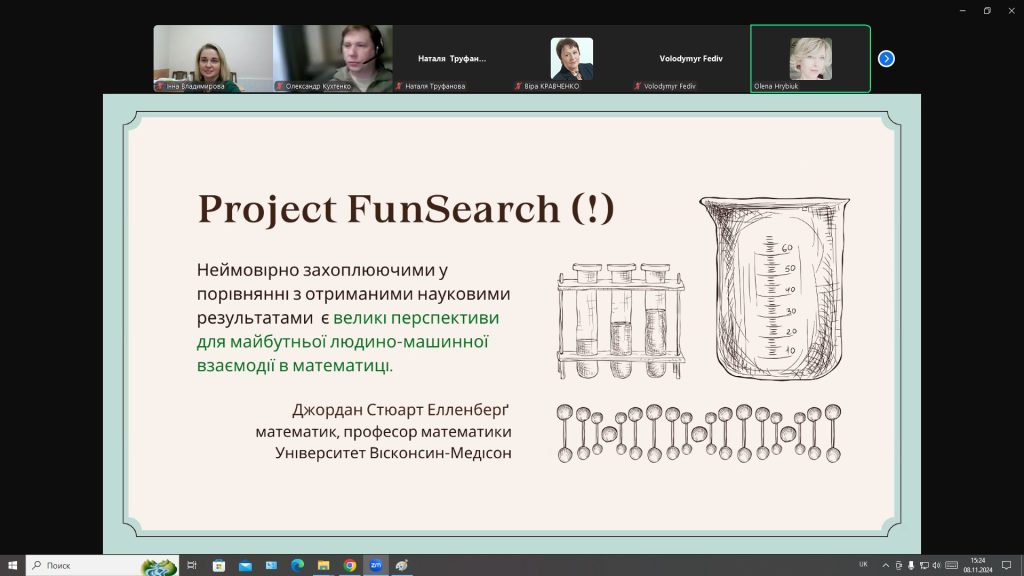
Task: Open the notifications action center
Action: tap(1006, 566)
